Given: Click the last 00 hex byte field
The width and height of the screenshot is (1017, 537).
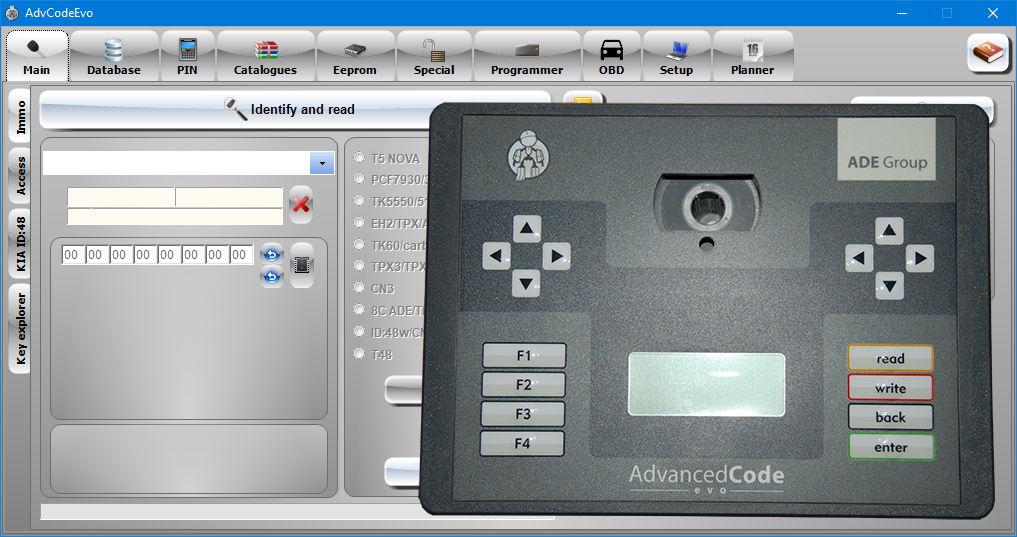Looking at the screenshot, I should [x=240, y=255].
